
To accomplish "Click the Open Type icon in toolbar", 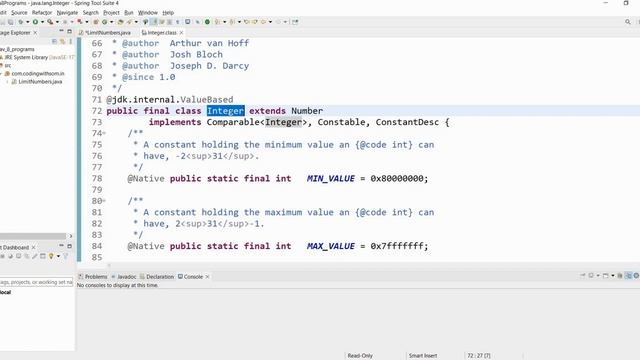I will [x=120, y=22].
